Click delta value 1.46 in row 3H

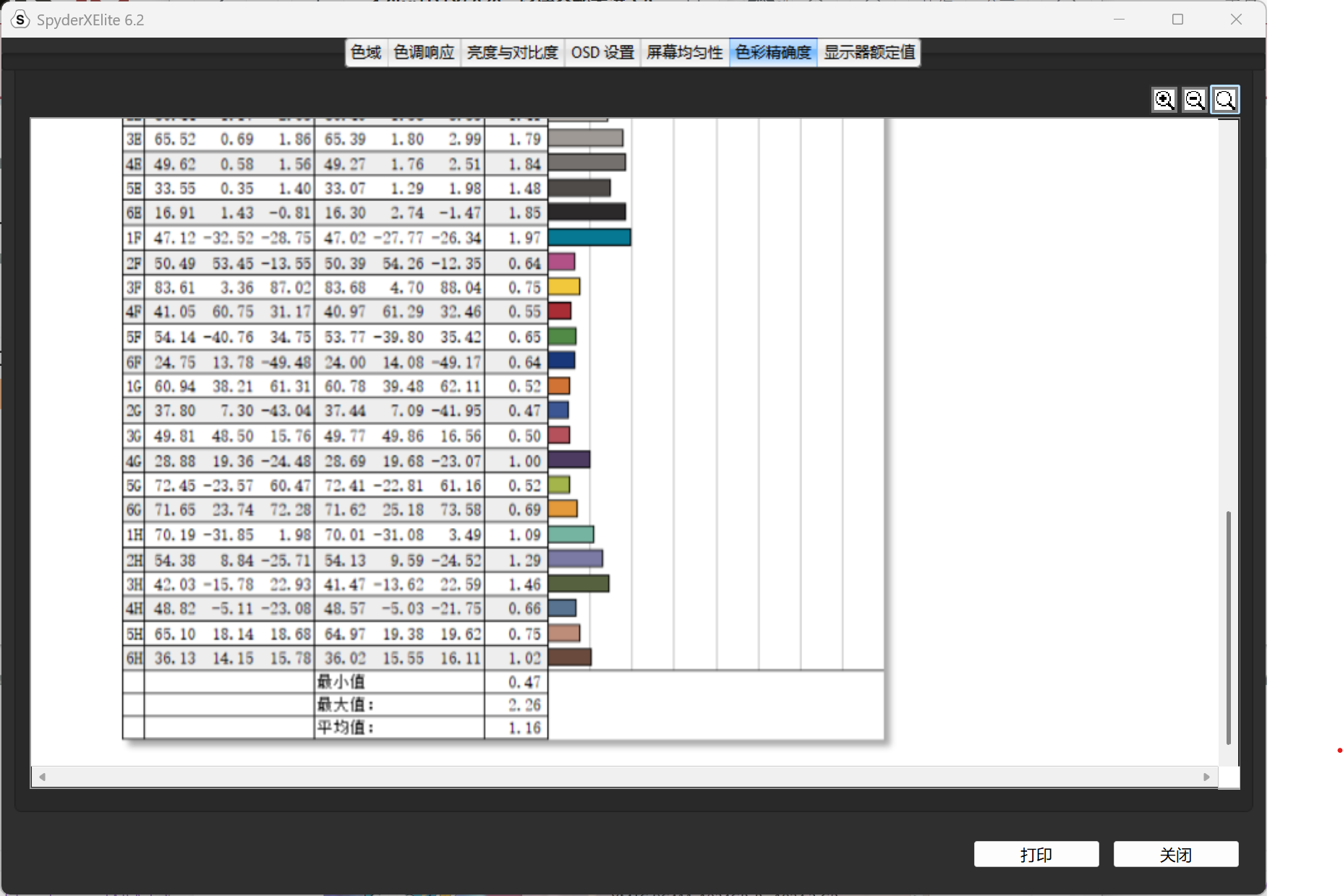click(524, 584)
